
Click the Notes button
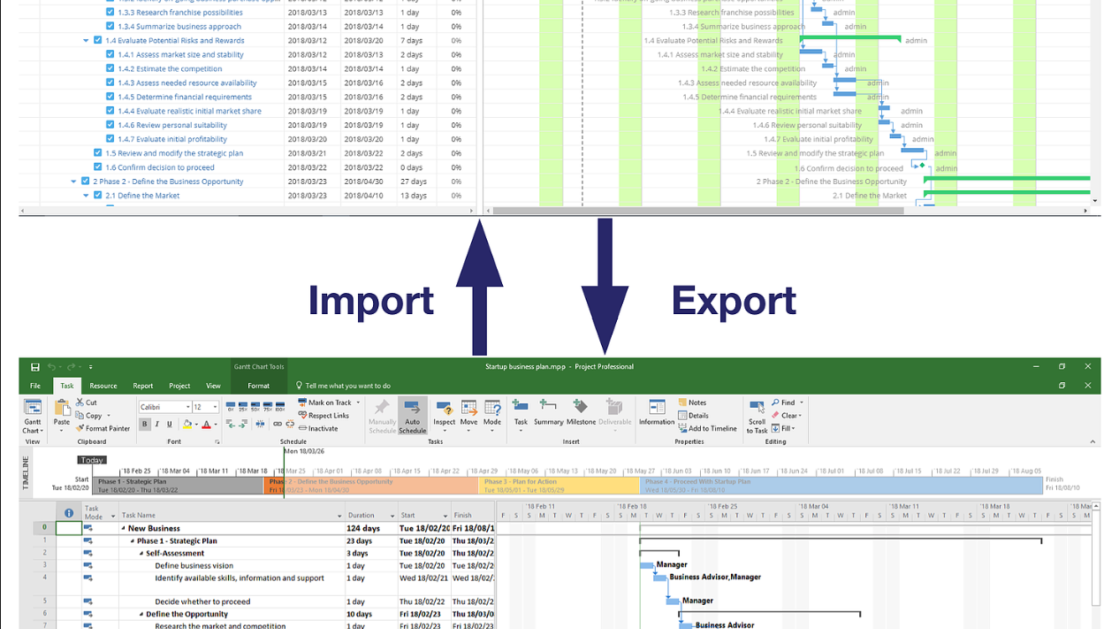[692, 403]
